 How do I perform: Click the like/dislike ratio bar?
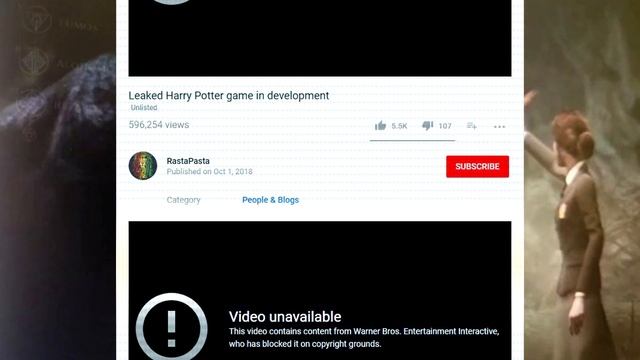click(412, 140)
